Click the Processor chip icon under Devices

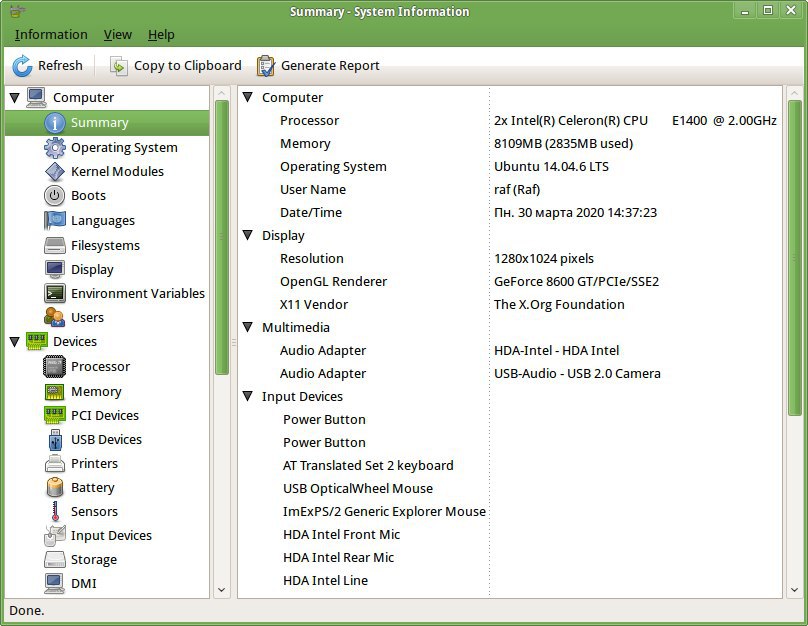pyautogui.click(x=55, y=366)
